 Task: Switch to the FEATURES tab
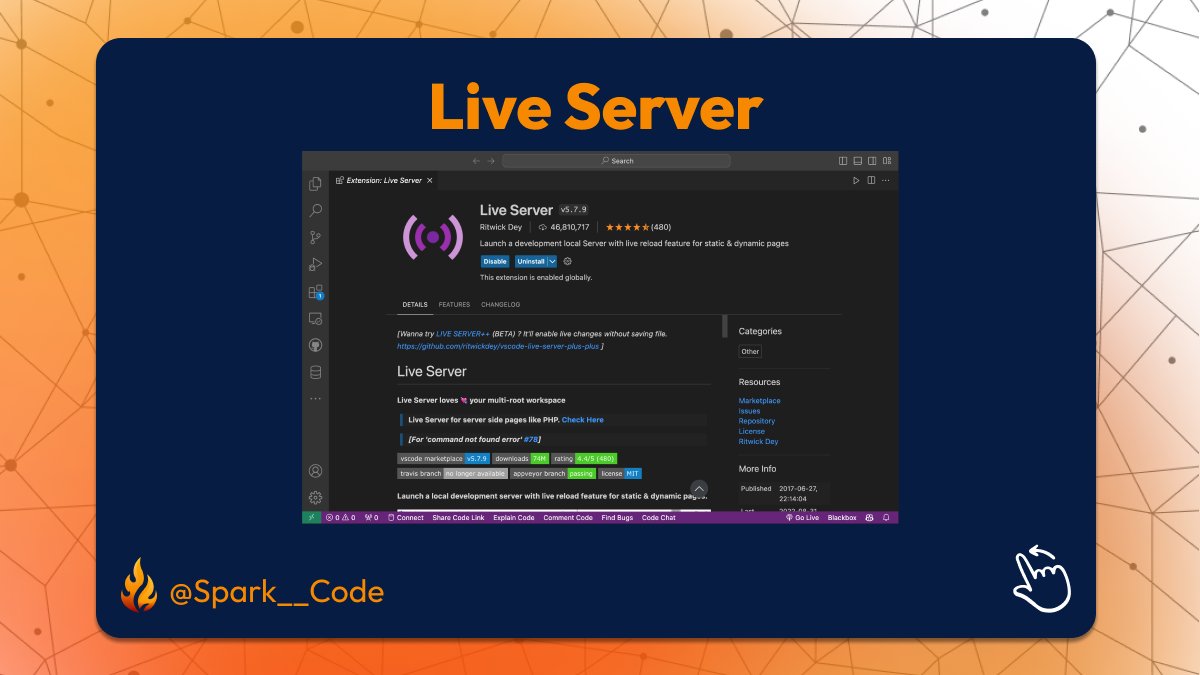click(x=454, y=305)
